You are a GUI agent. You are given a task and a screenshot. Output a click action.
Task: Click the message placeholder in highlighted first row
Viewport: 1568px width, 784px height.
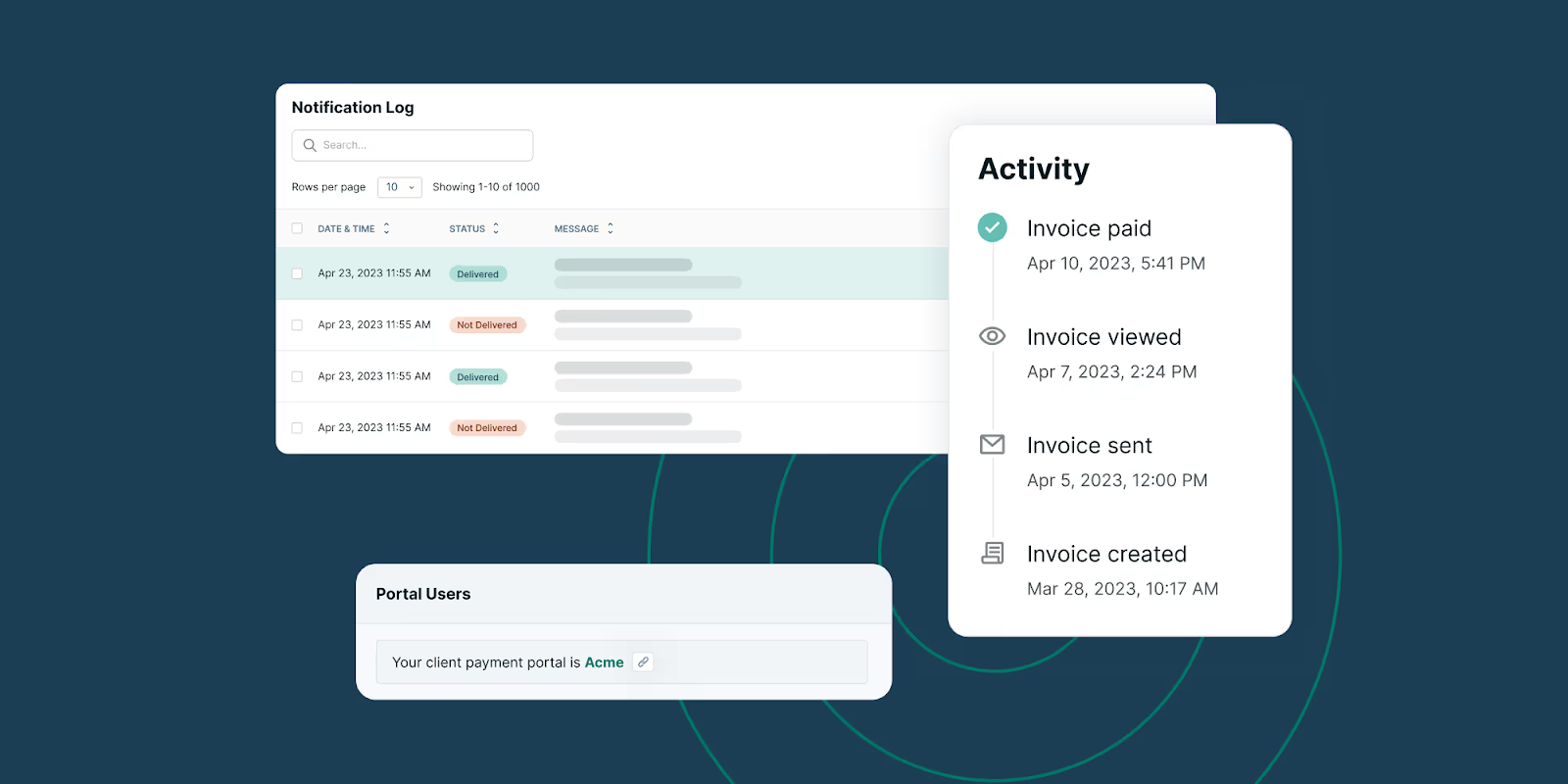click(x=648, y=273)
